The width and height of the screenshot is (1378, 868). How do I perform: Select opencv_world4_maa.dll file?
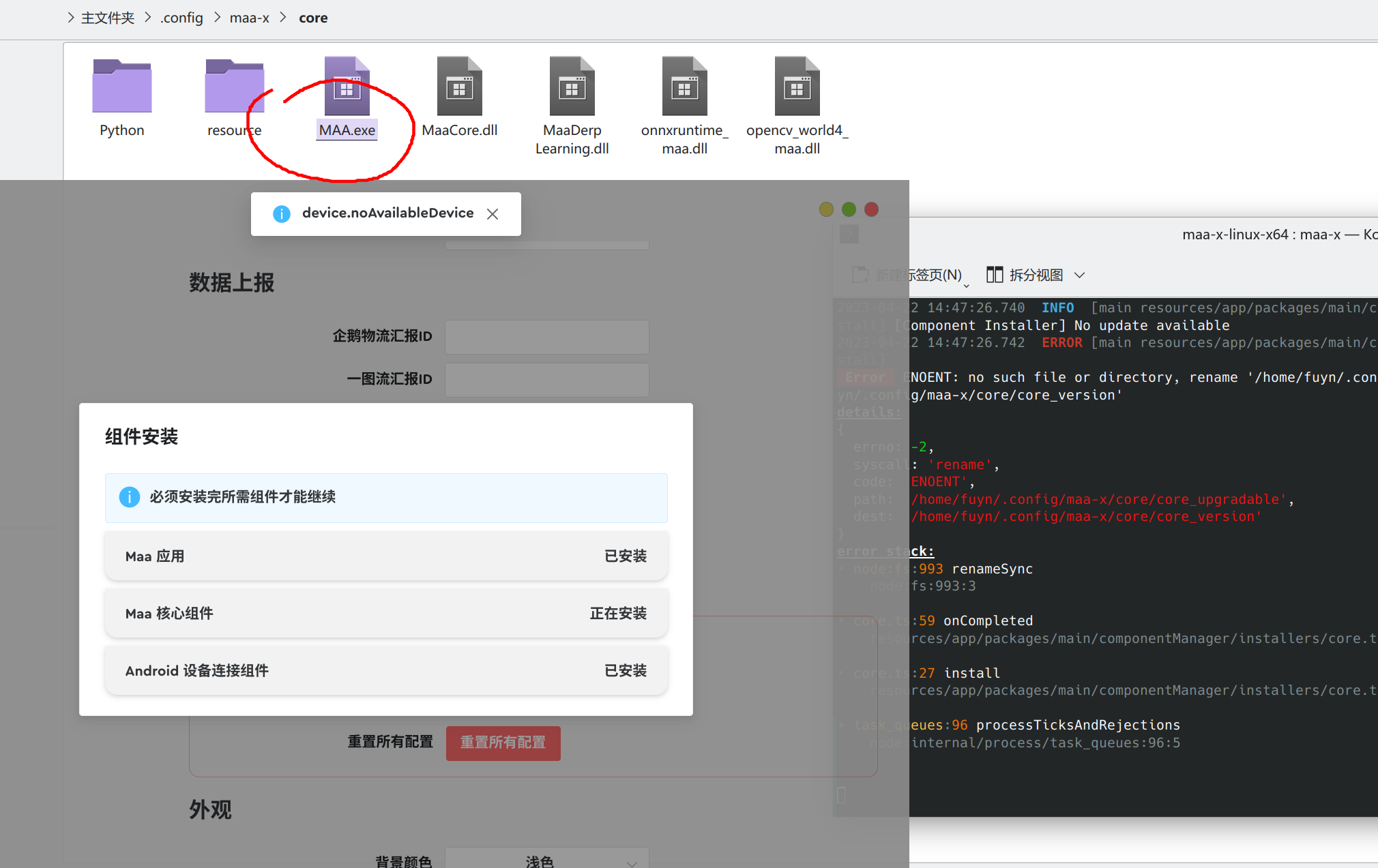pyautogui.click(x=797, y=106)
